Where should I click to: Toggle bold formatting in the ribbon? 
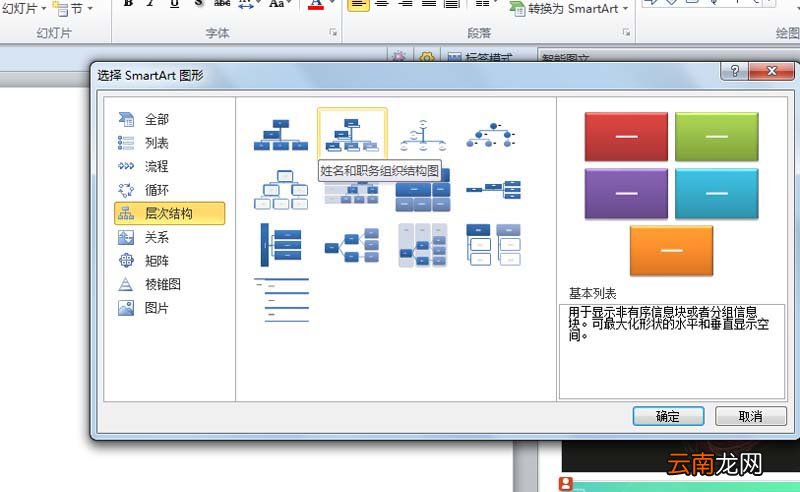pyautogui.click(x=129, y=4)
